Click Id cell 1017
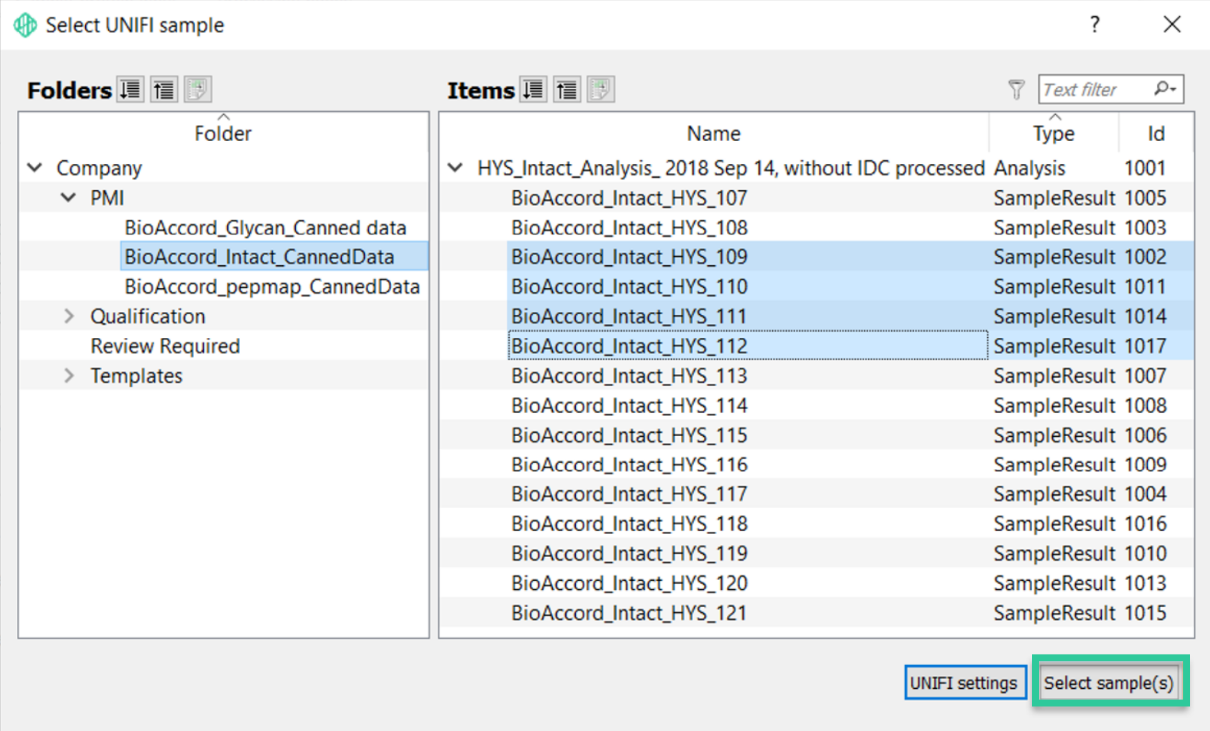Image resolution: width=1210 pixels, height=731 pixels. (1145, 346)
